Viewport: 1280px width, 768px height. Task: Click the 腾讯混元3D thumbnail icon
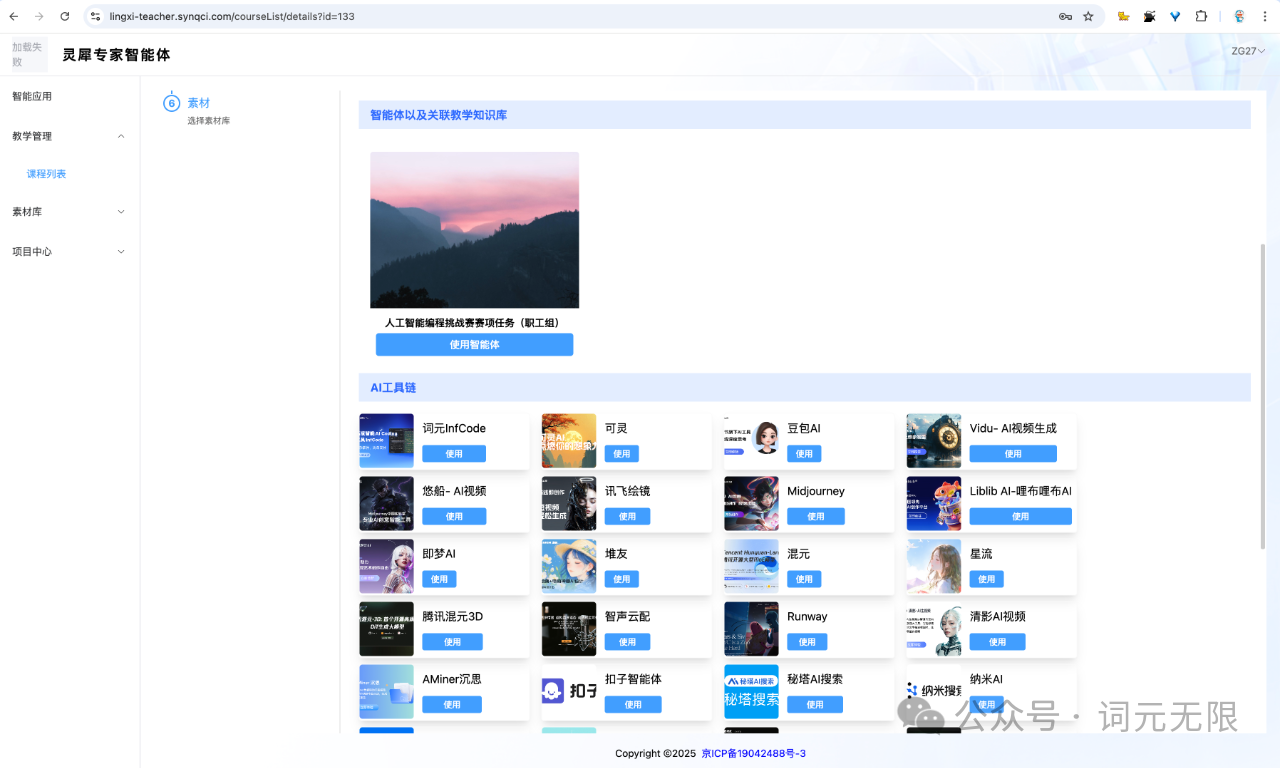pos(386,629)
